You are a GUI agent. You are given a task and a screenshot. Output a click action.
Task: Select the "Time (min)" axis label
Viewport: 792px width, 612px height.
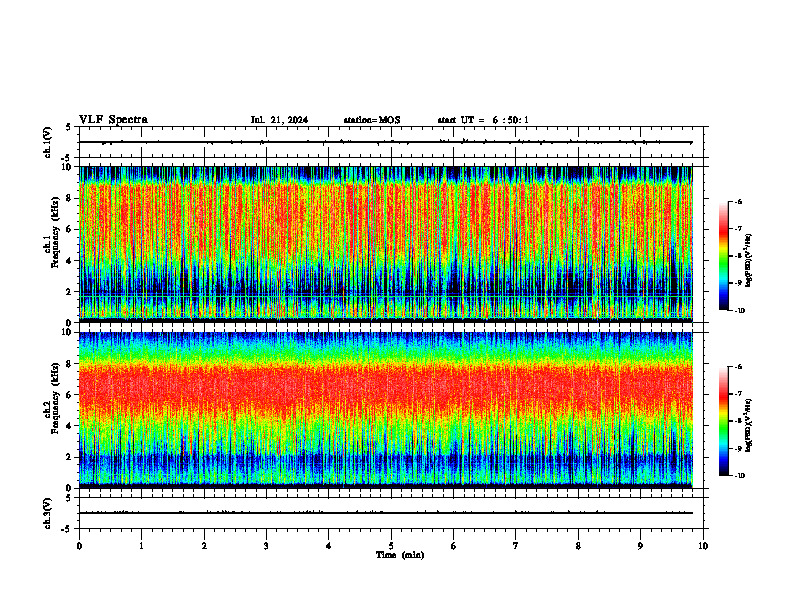point(400,555)
